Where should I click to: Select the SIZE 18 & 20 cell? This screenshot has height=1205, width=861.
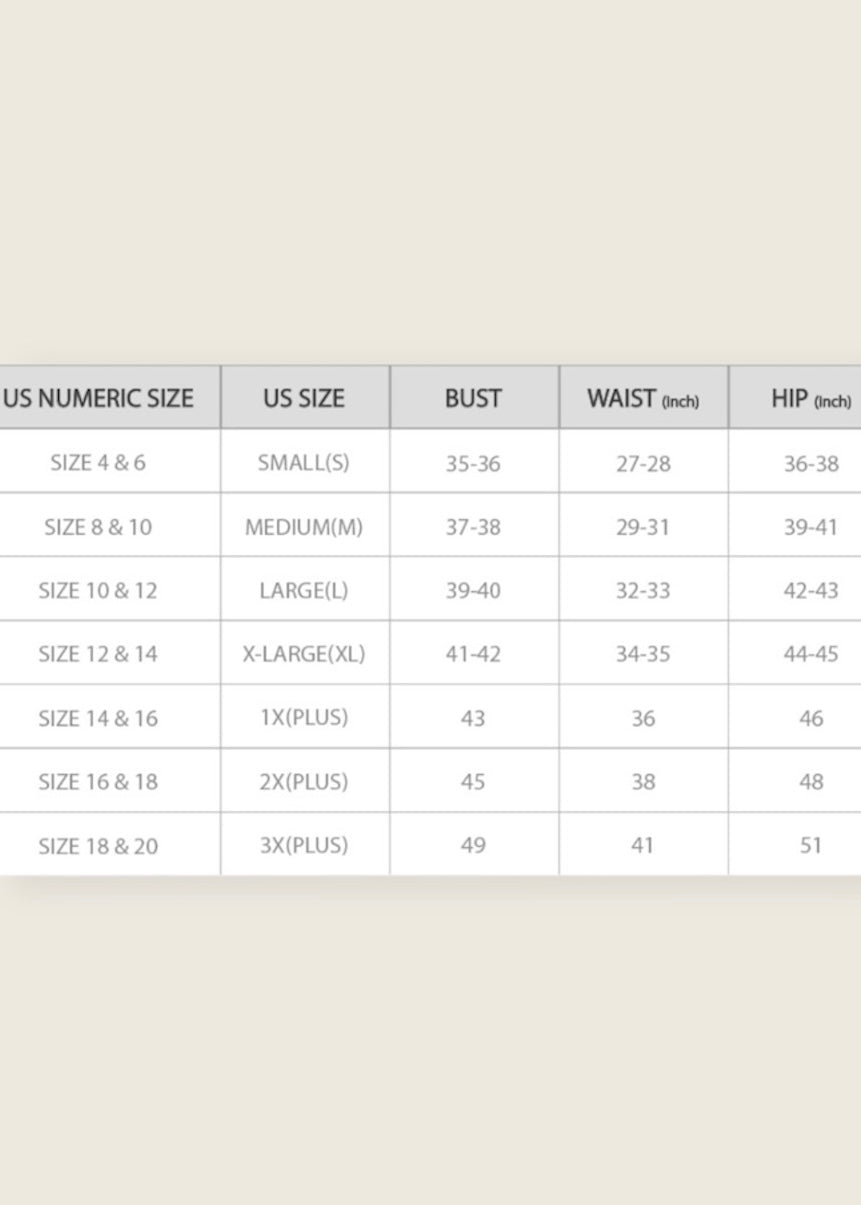pos(98,846)
